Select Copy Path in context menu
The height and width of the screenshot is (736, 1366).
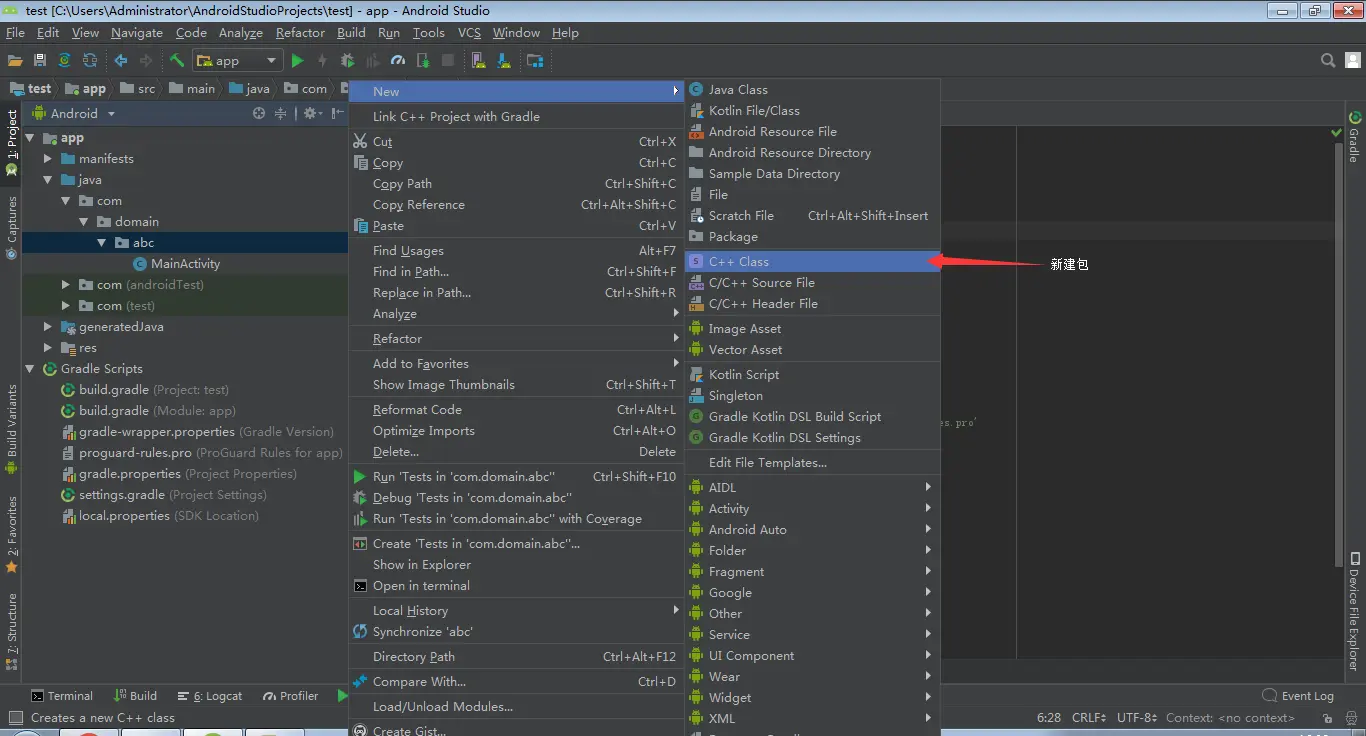point(515,184)
